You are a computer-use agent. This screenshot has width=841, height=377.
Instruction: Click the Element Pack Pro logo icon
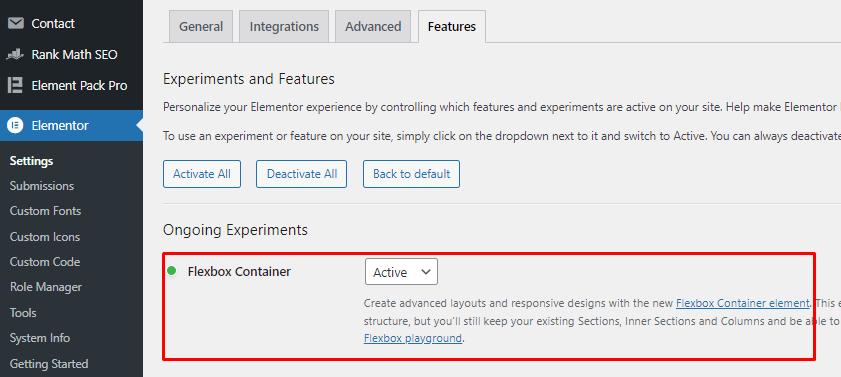(16, 85)
